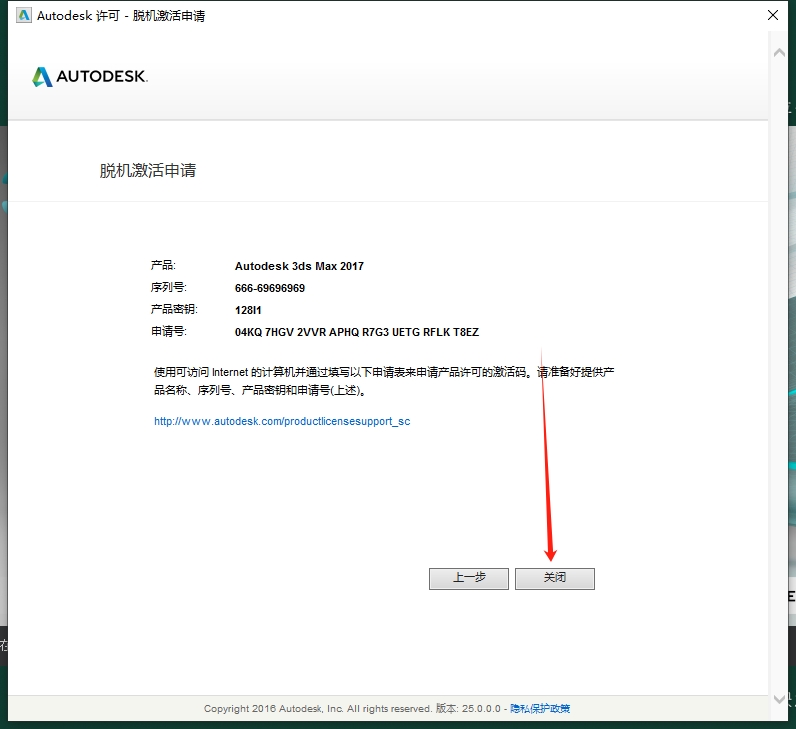Viewport: 796px width, 729px height.
Task: Click the scrollbar down arrow
Action: pos(780,699)
